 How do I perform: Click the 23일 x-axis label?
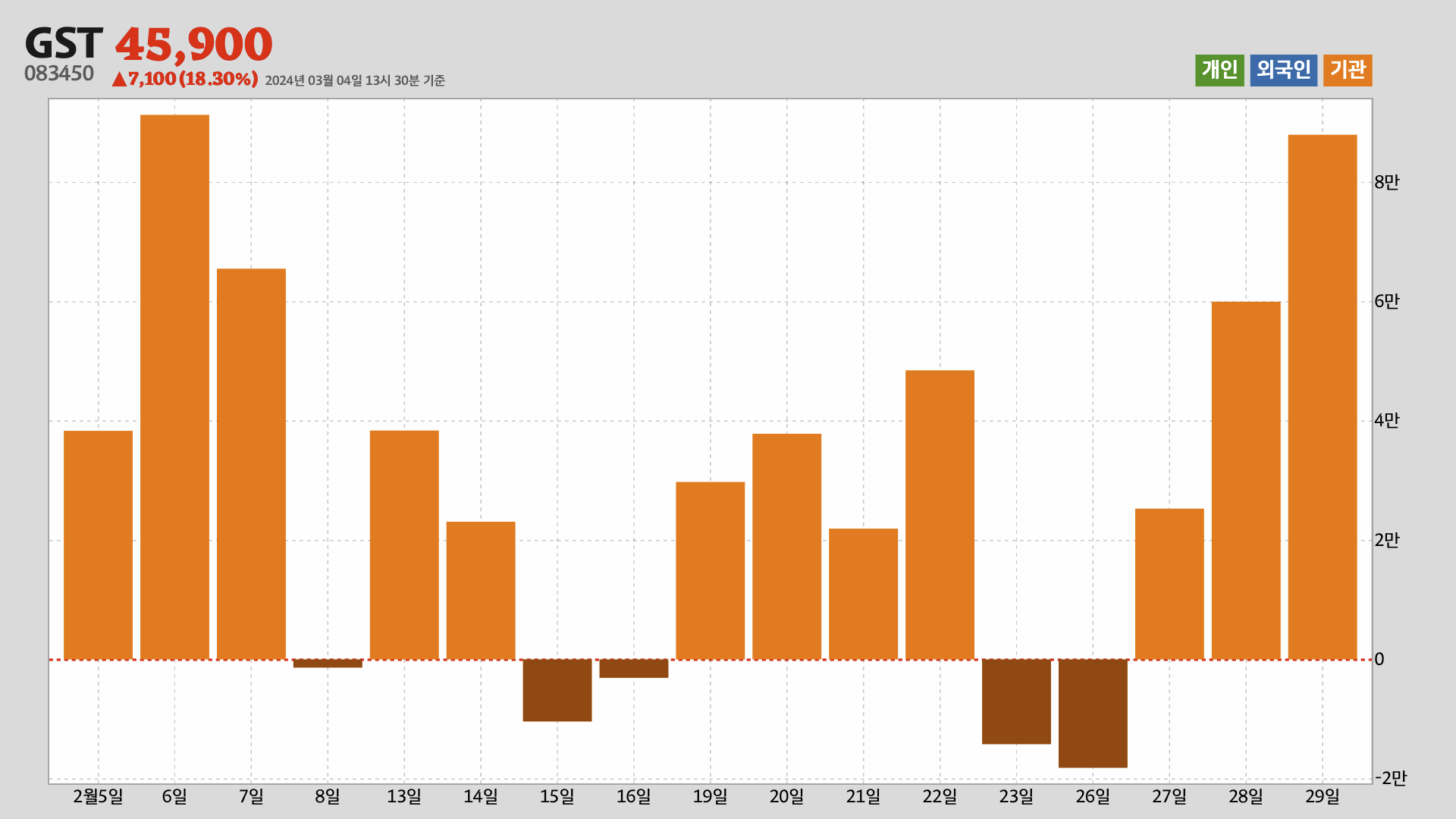point(1016,796)
